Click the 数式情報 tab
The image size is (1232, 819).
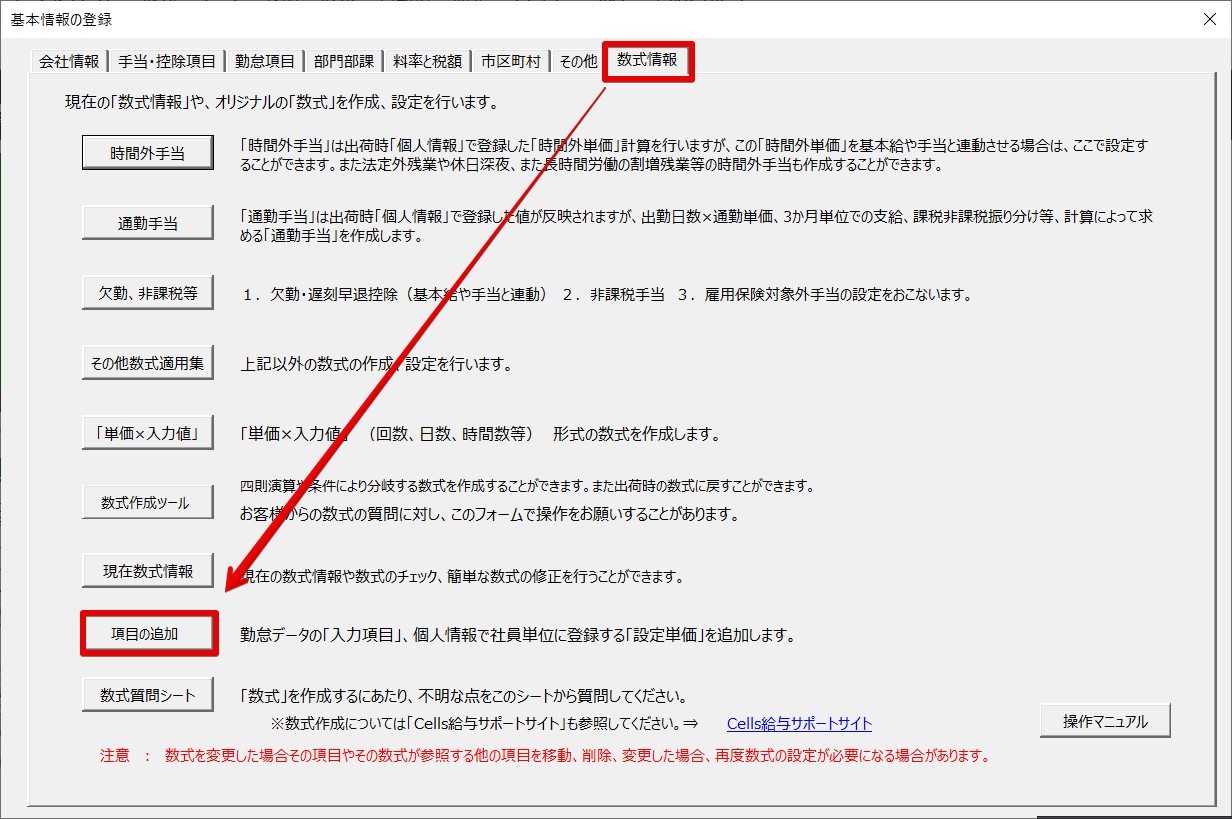pyautogui.click(x=647, y=60)
